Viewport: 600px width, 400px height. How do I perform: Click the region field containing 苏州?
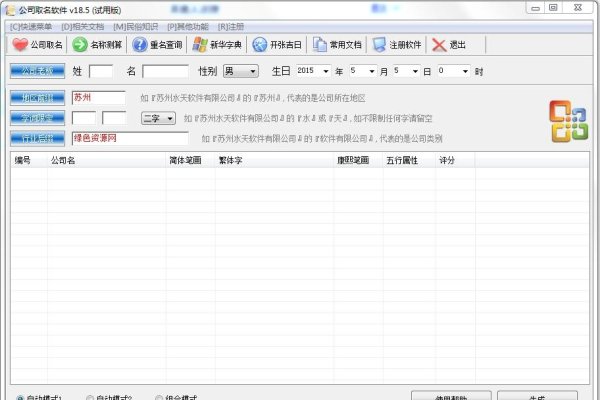click(99, 98)
